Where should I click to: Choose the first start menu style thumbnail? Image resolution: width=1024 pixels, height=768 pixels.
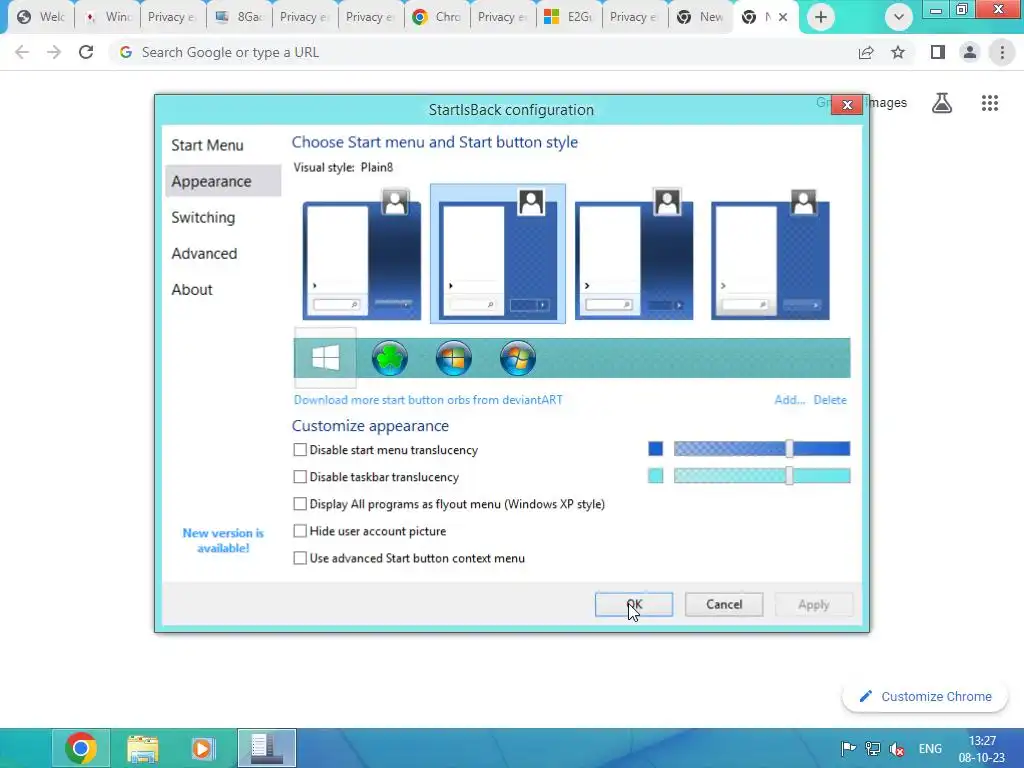click(x=362, y=254)
